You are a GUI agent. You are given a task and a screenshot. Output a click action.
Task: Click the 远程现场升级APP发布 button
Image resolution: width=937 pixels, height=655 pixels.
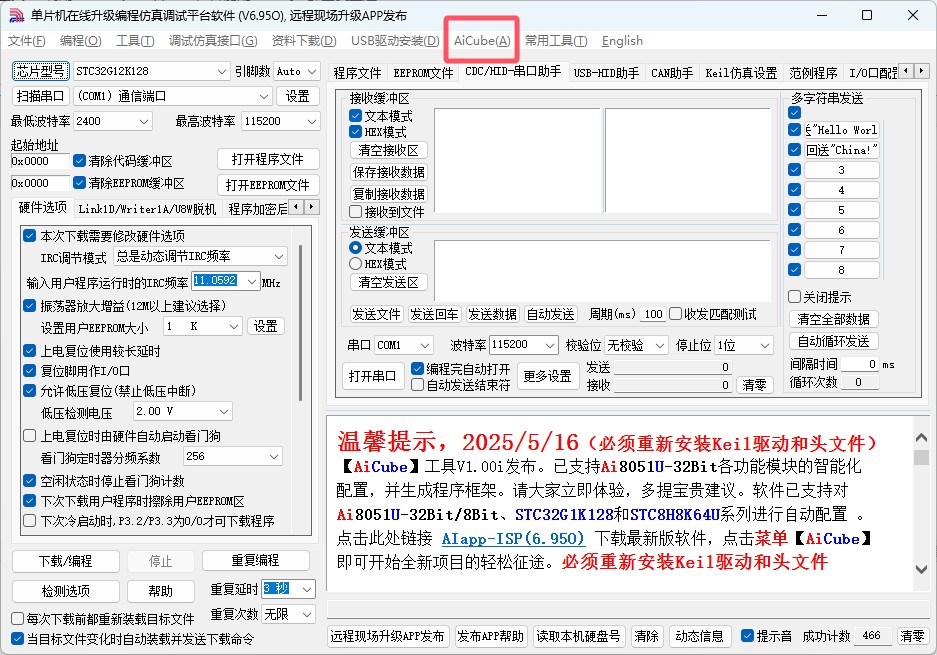(x=387, y=636)
